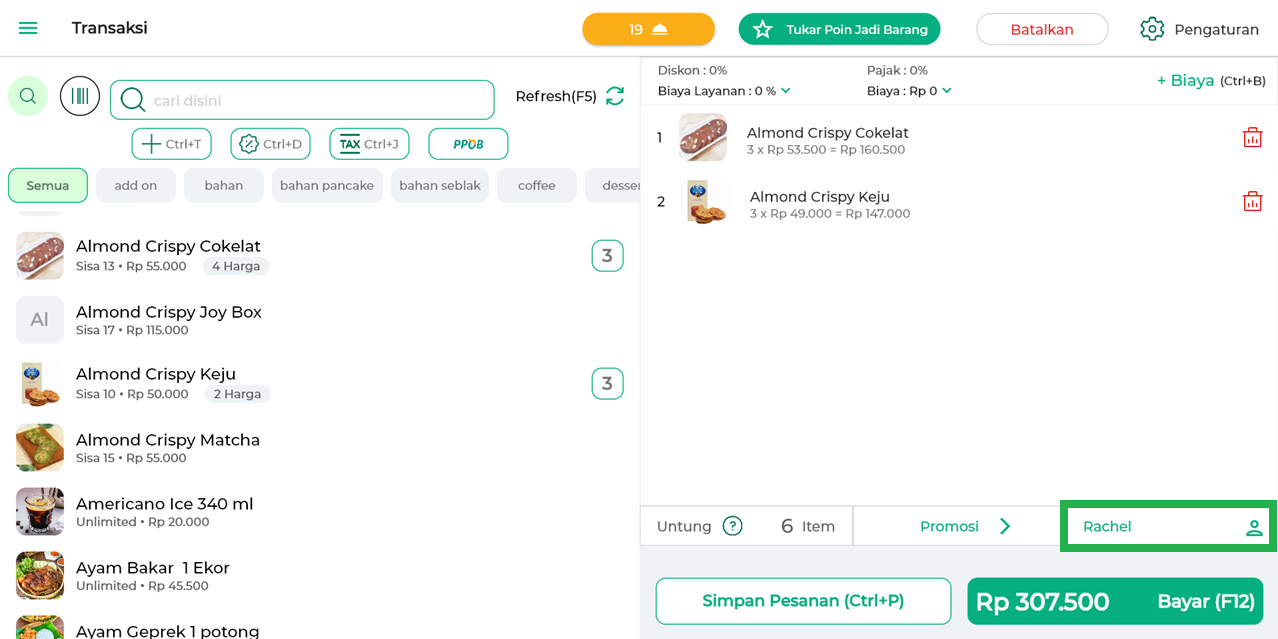
Task: Click Simpan Pesanan button
Action: click(x=803, y=601)
